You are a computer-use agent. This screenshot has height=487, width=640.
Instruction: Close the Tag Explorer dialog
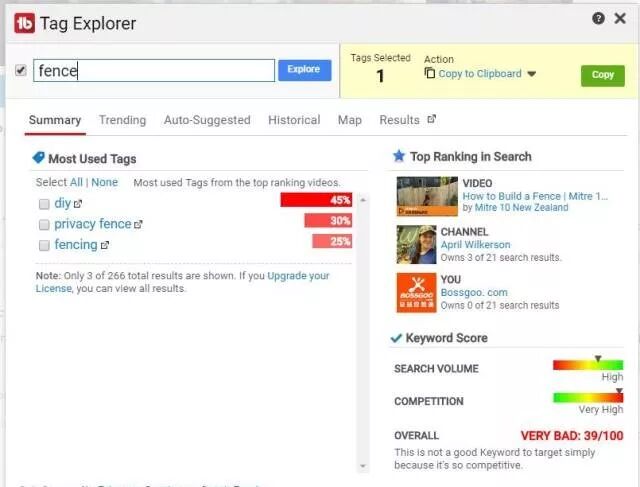[620, 18]
